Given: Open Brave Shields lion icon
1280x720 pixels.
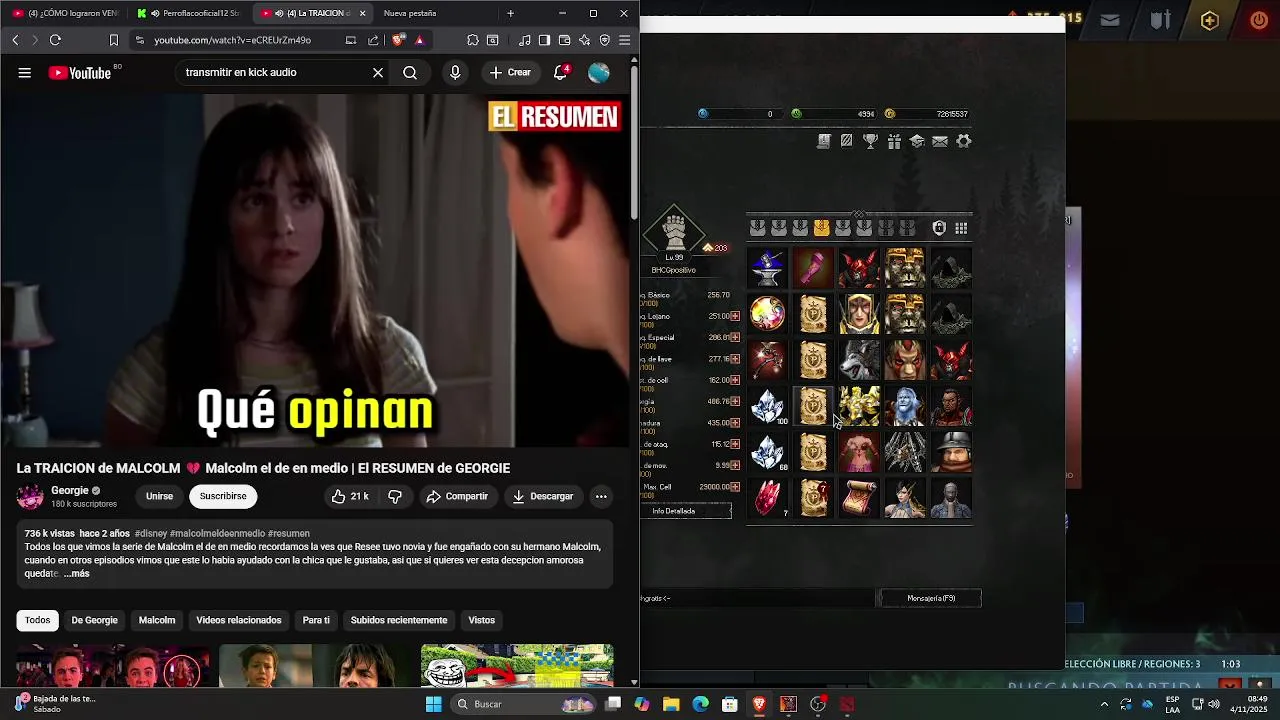Looking at the screenshot, I should click(399, 40).
